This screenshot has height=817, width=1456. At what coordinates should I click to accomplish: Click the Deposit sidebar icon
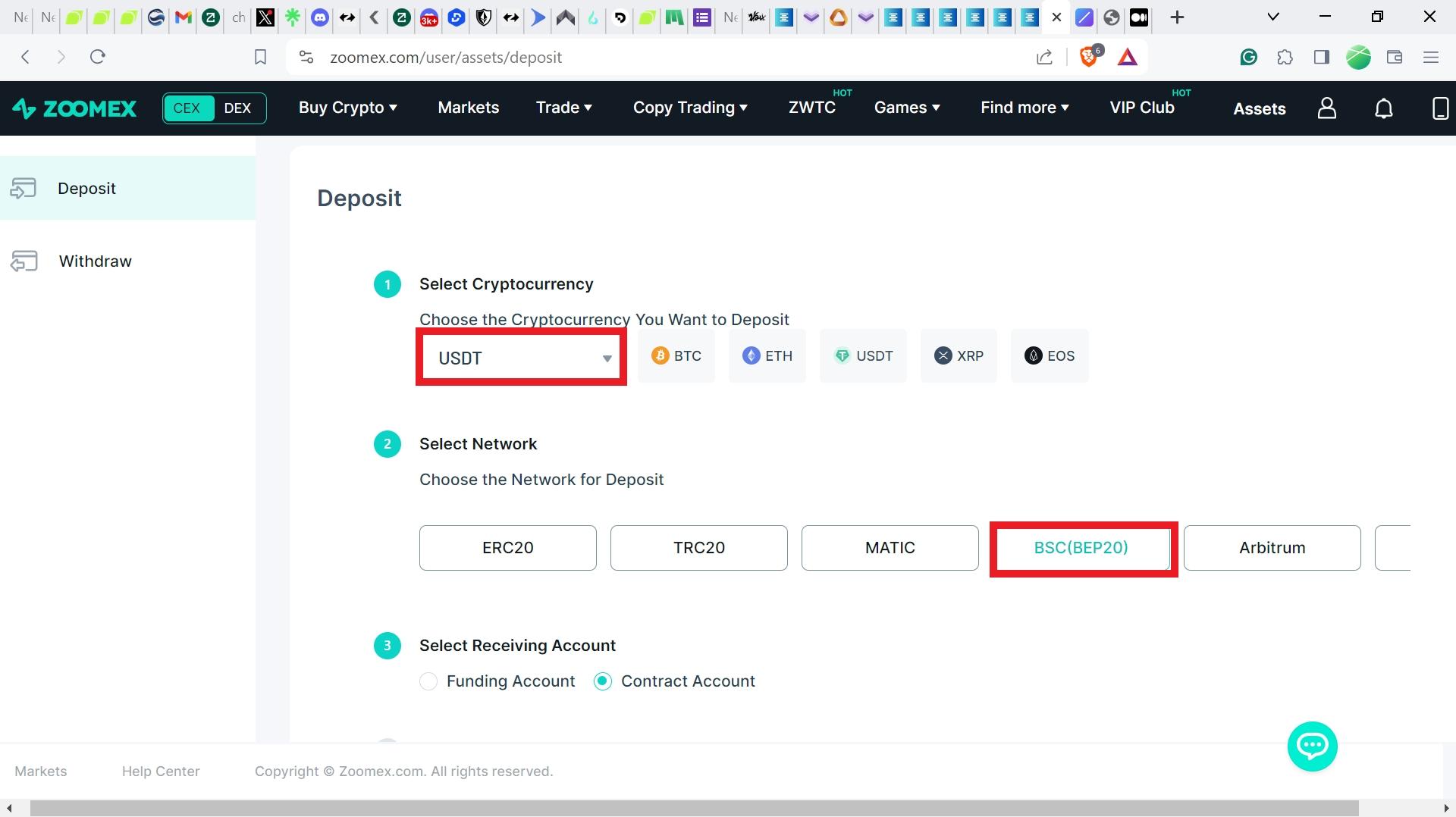tap(24, 188)
